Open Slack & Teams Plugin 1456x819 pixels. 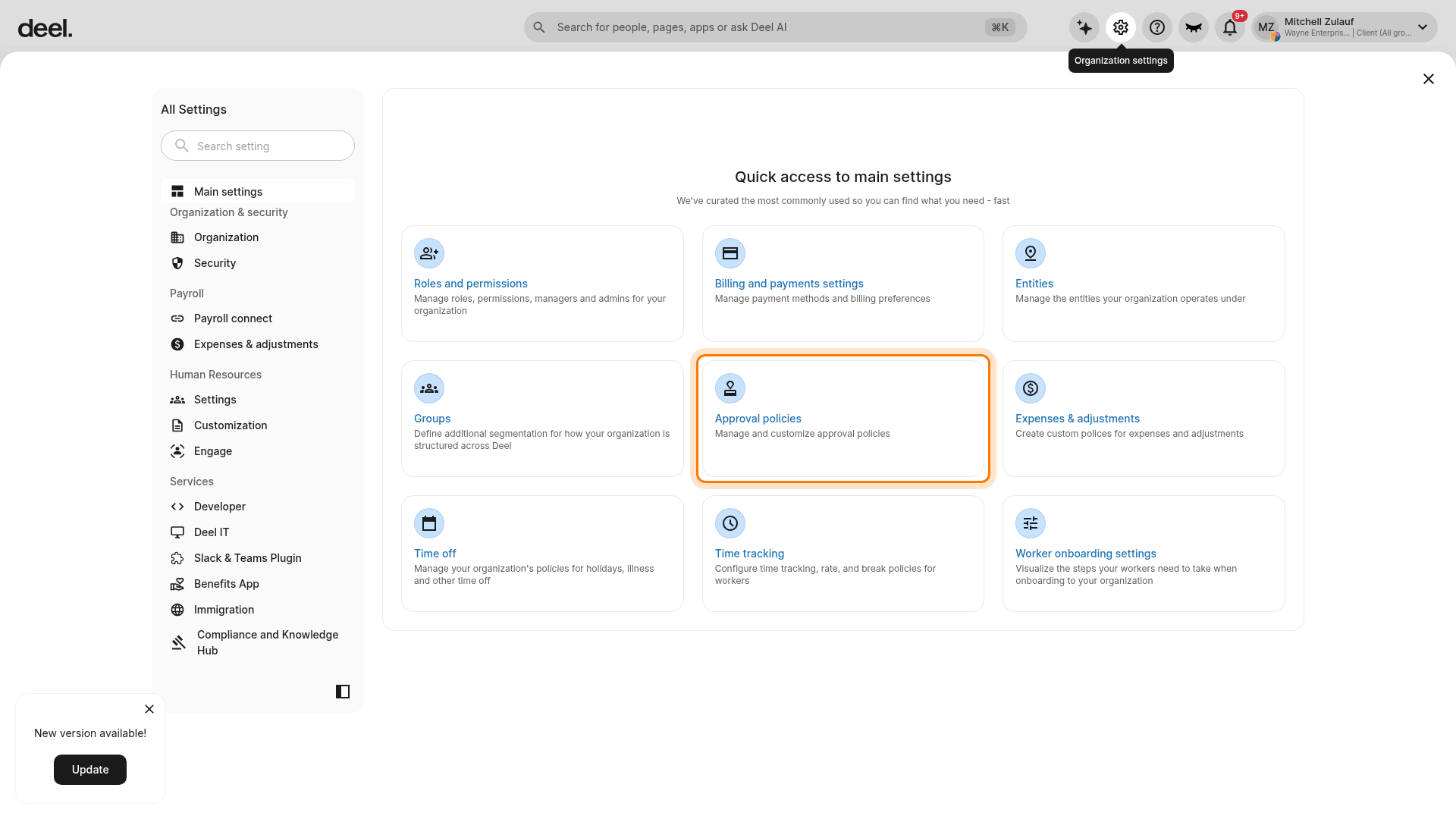258,558
